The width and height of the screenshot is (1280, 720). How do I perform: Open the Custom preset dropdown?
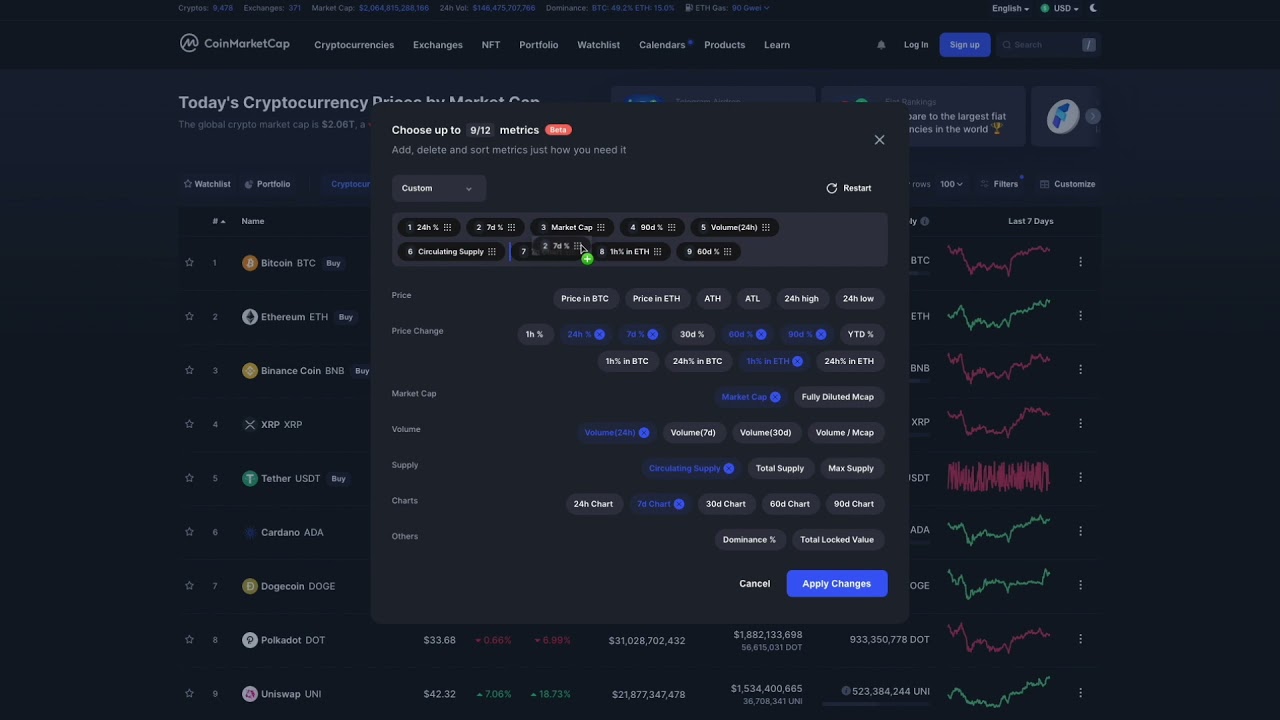438,188
